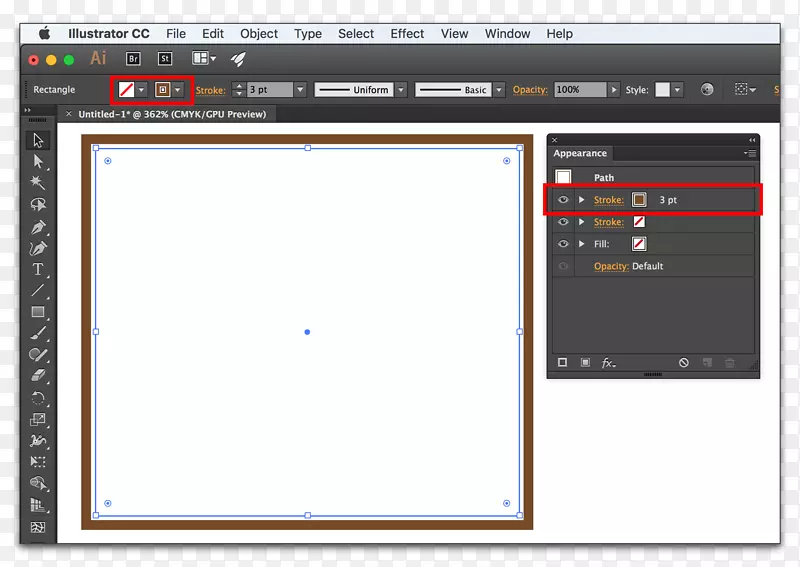Screen dimensions: 800x567
Task: Open Adobe Stock with St icon
Action: coord(165,59)
